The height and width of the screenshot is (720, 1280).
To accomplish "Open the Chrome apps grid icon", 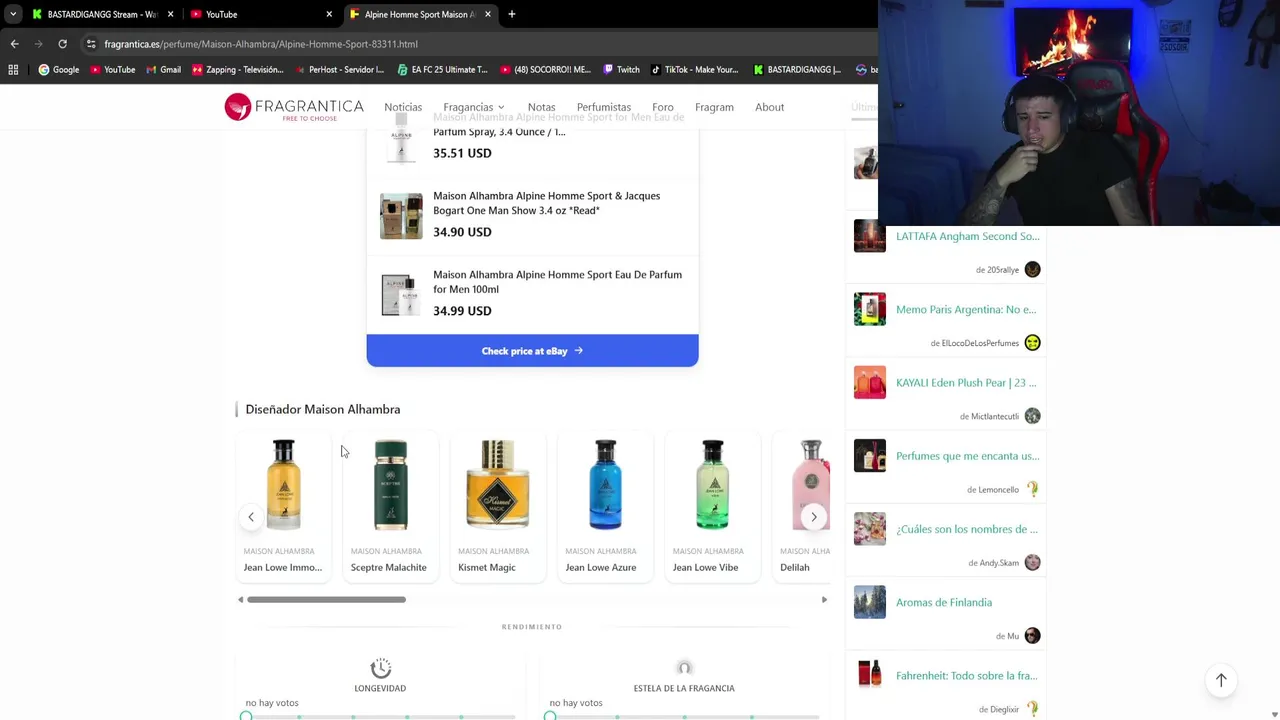I will (13, 70).
